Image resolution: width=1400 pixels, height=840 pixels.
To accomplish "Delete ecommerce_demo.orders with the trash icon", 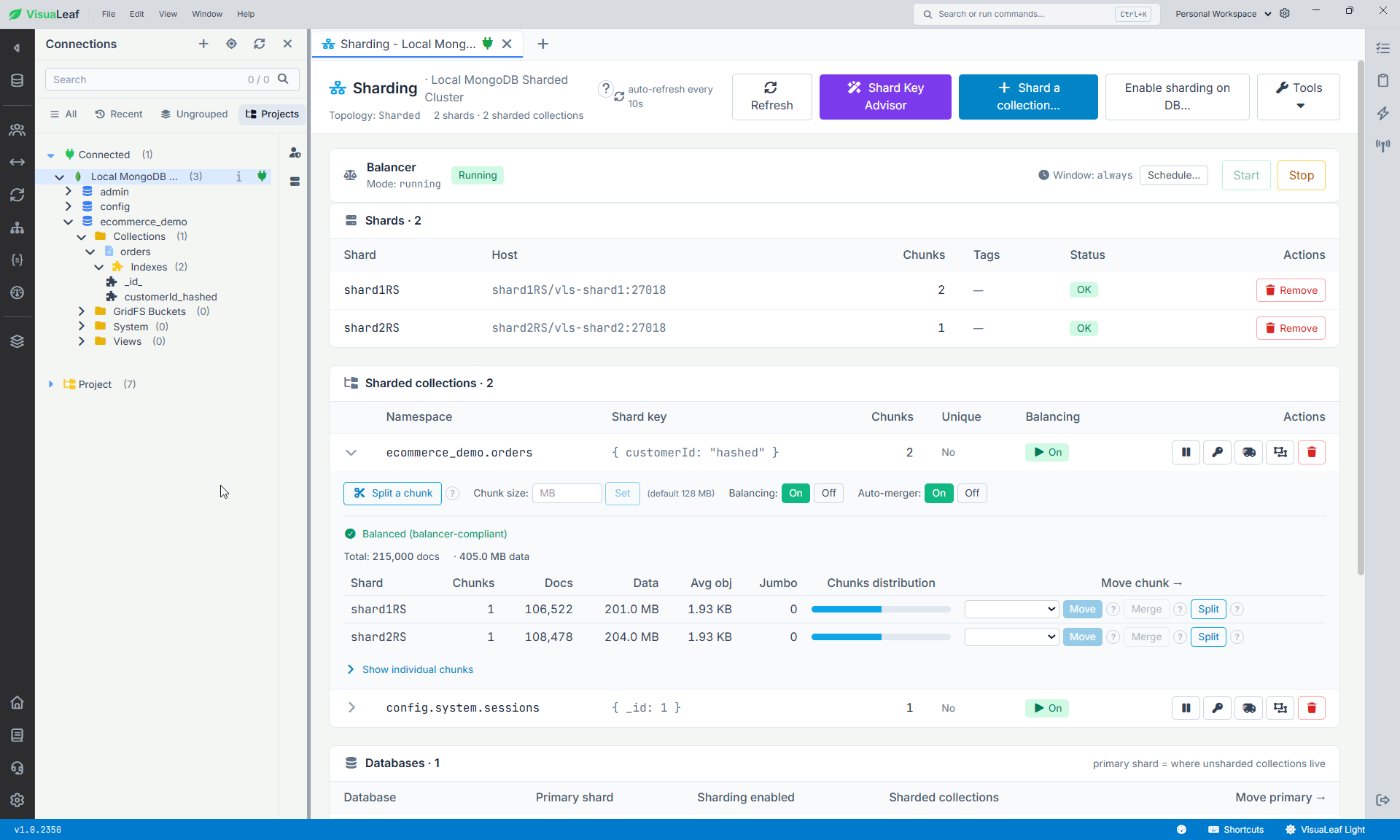I will coord(1311,452).
